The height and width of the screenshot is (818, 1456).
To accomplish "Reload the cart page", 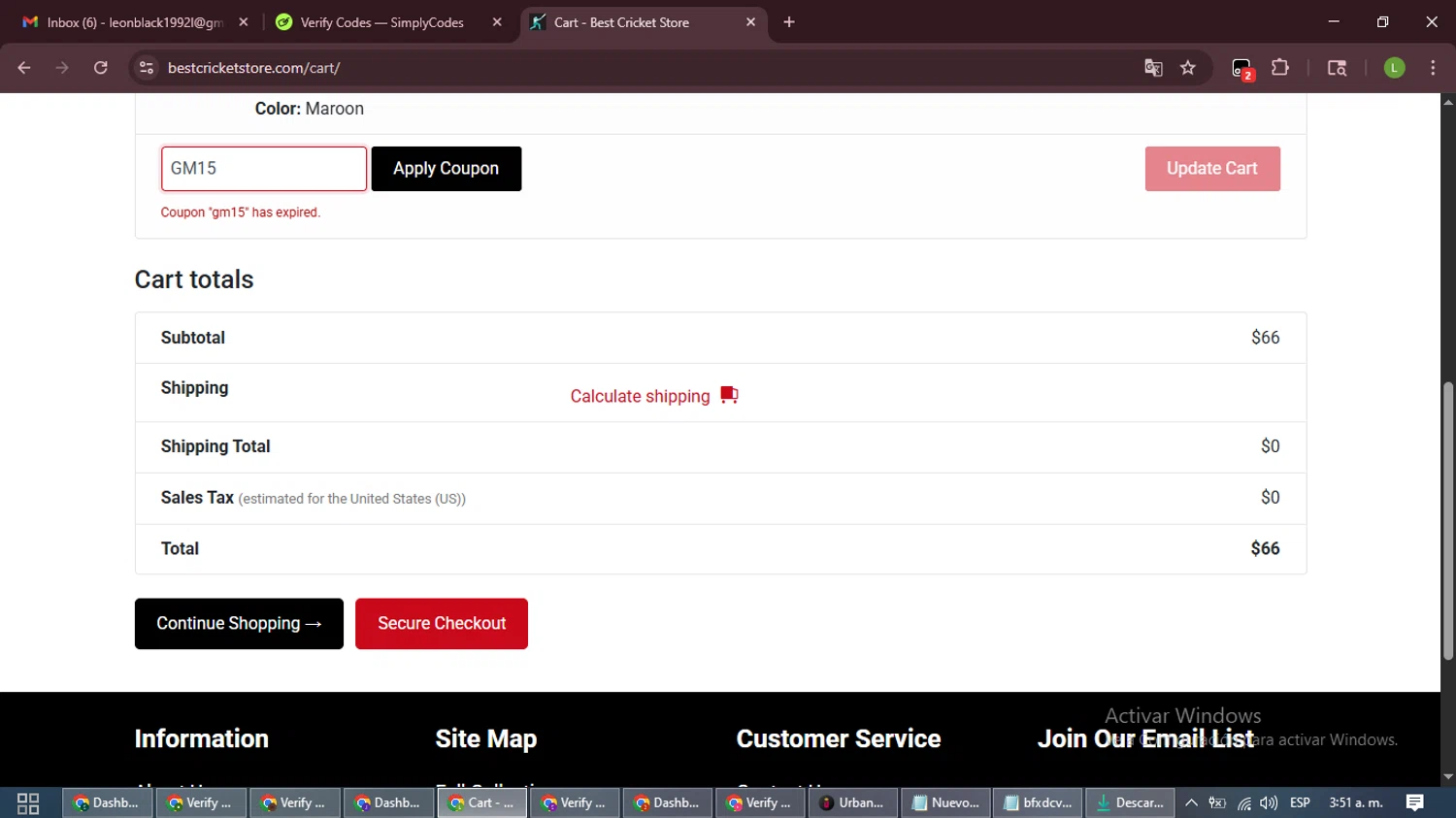I will pyautogui.click(x=100, y=68).
